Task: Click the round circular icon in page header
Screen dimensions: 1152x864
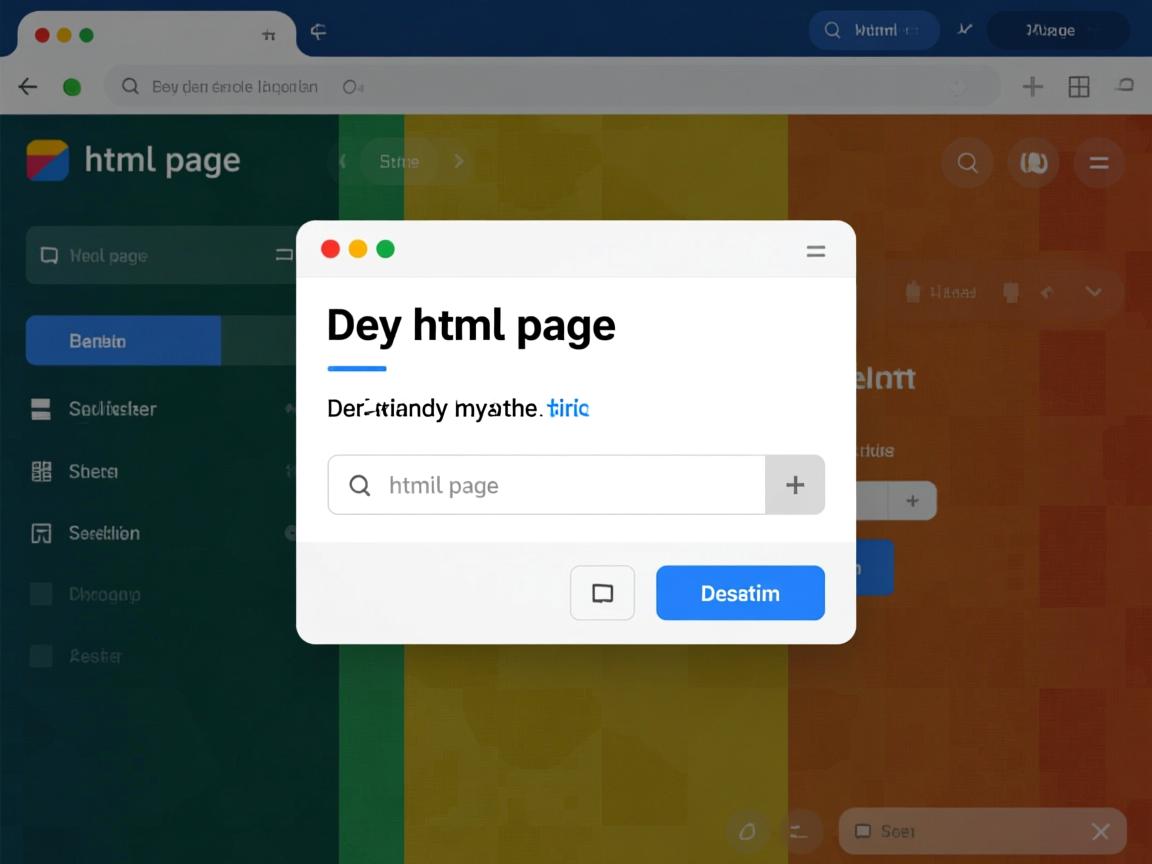Action: pos(1033,162)
